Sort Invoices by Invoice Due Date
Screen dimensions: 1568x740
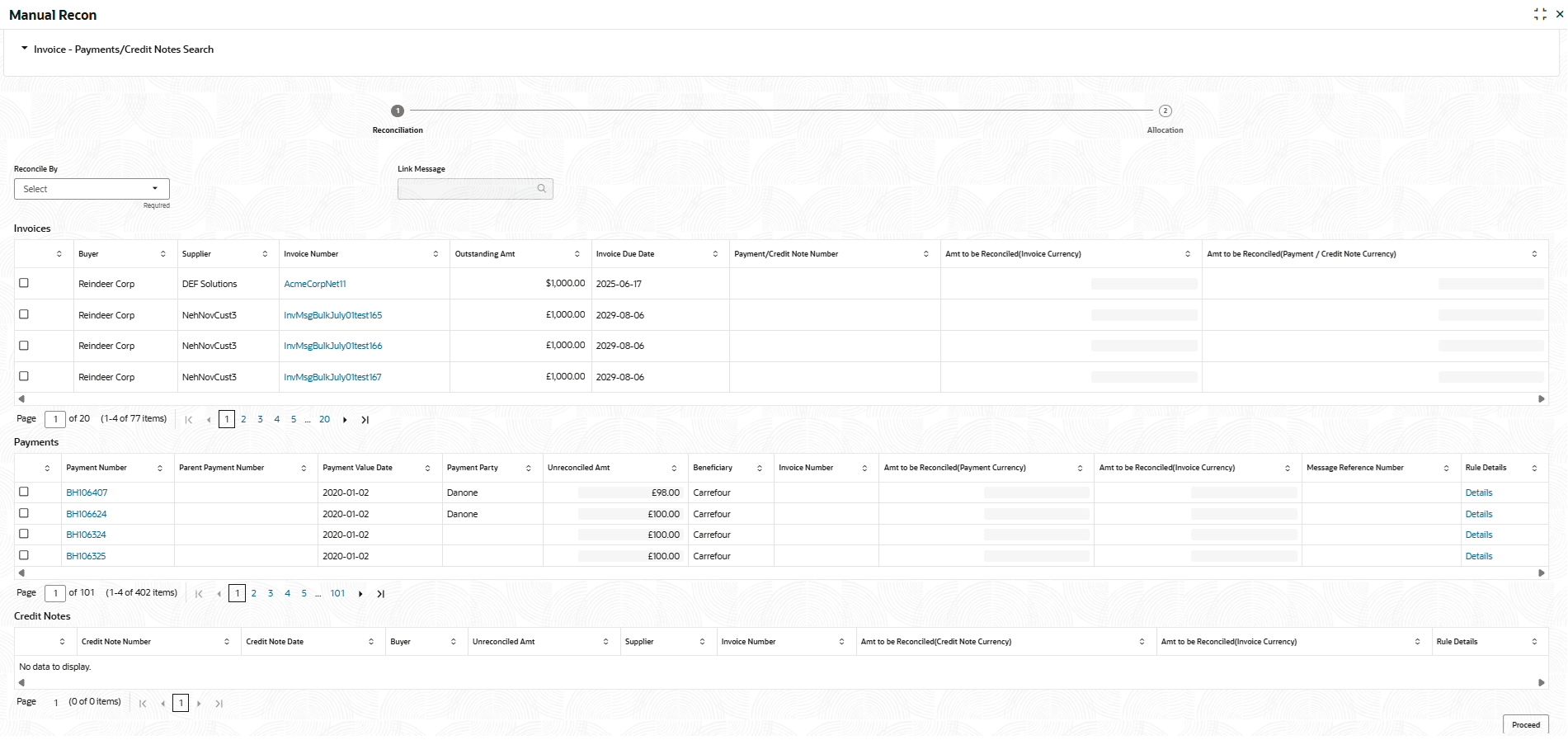point(715,254)
